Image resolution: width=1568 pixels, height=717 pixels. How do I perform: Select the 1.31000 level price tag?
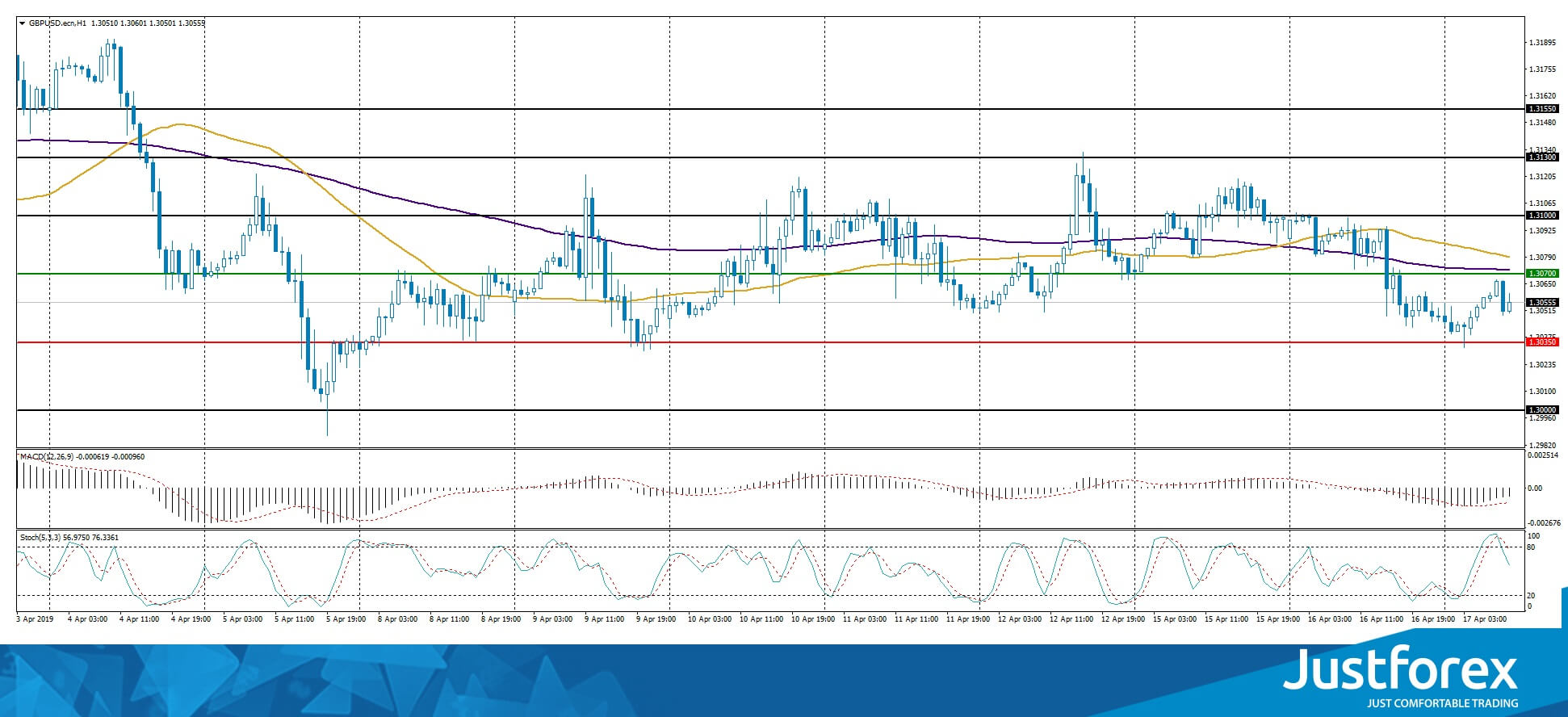tap(1541, 216)
